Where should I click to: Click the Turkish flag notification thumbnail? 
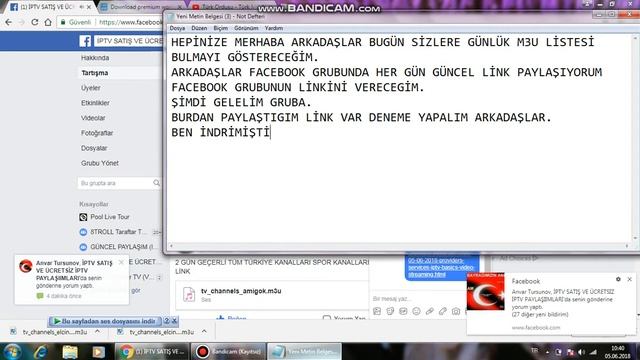point(485,291)
